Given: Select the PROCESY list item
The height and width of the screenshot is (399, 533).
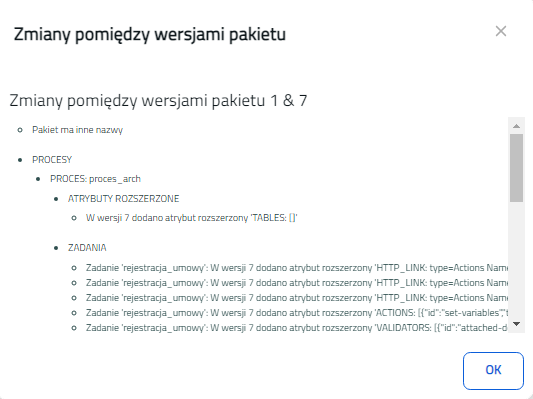Looking at the screenshot, I should coord(52,160).
